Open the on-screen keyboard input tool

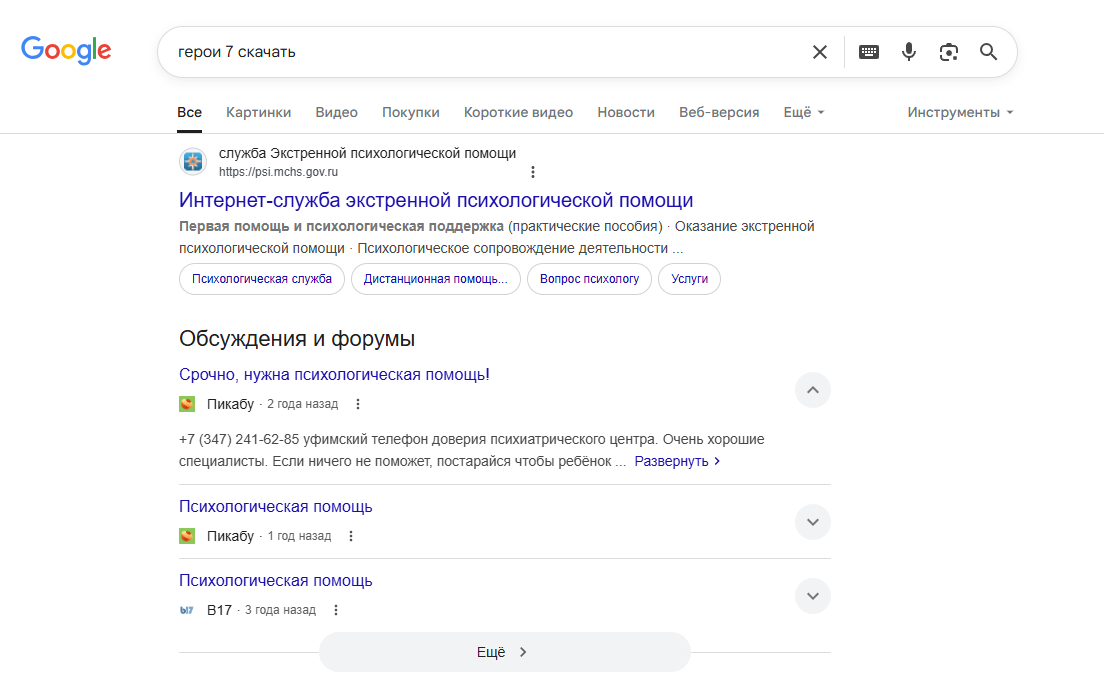tap(869, 52)
